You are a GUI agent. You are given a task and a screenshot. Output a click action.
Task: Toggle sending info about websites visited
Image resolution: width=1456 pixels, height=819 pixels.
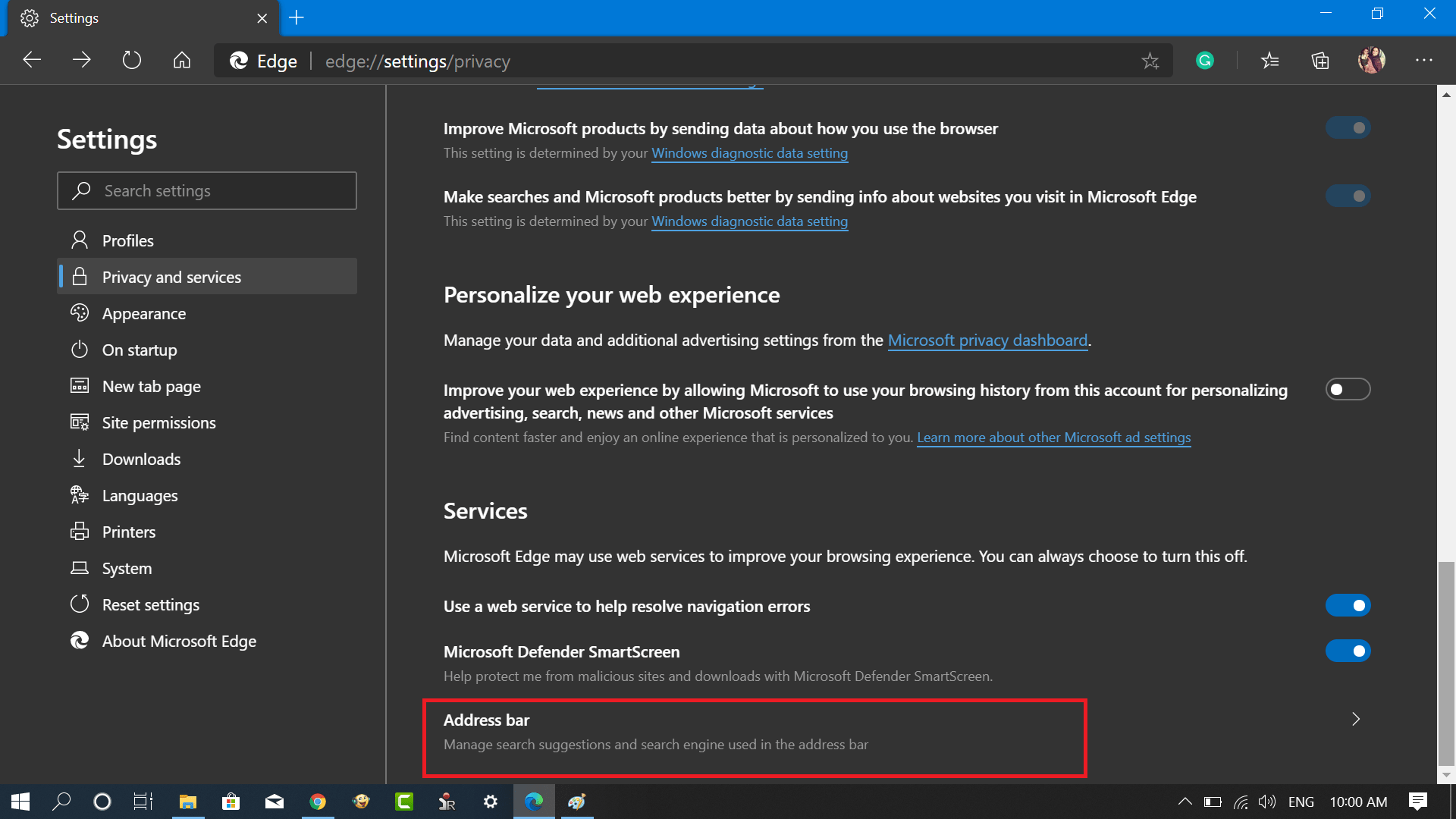1348,196
